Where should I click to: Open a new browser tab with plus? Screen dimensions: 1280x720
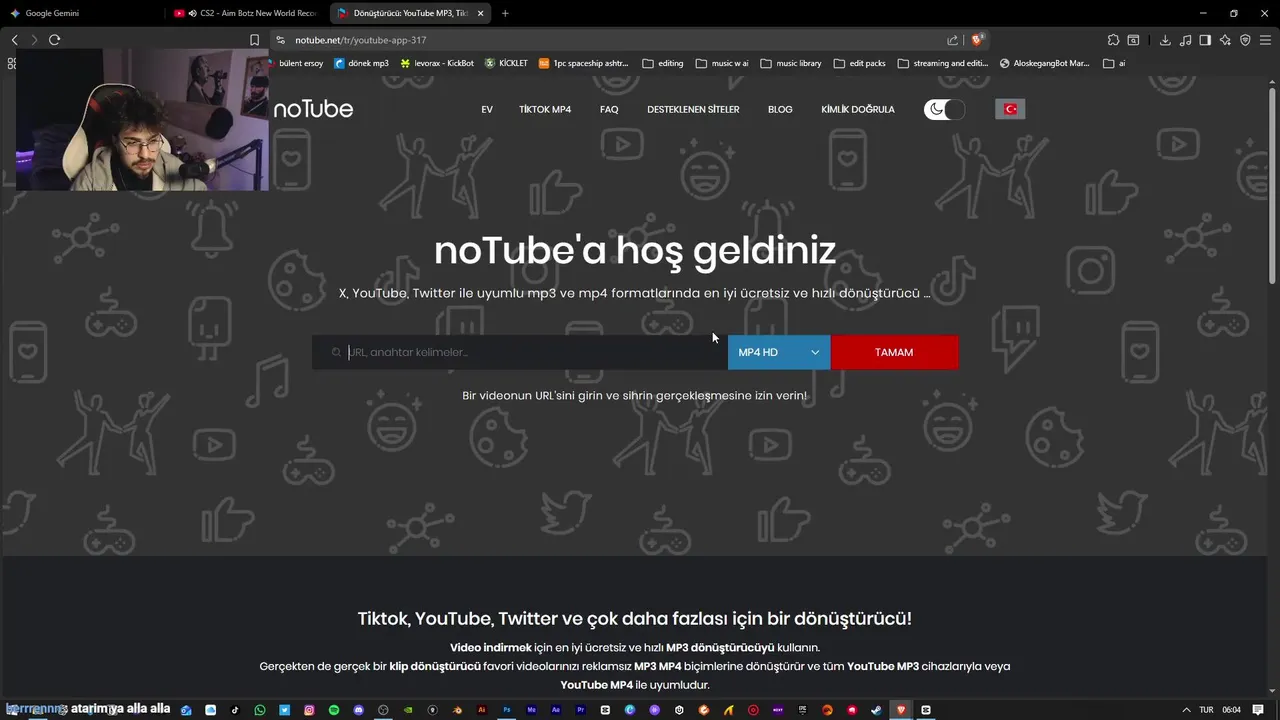point(505,13)
